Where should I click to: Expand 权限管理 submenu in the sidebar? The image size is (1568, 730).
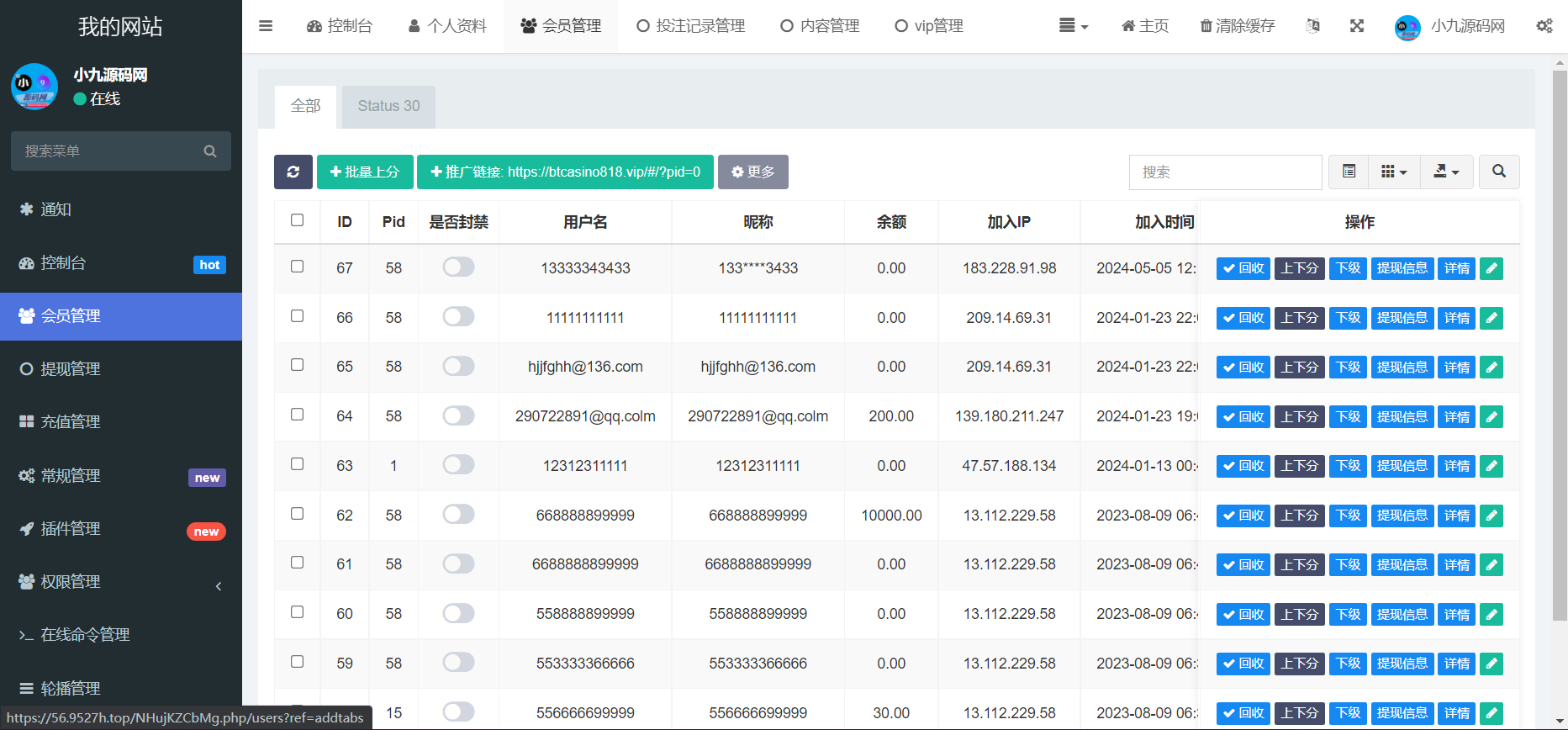[x=121, y=582]
